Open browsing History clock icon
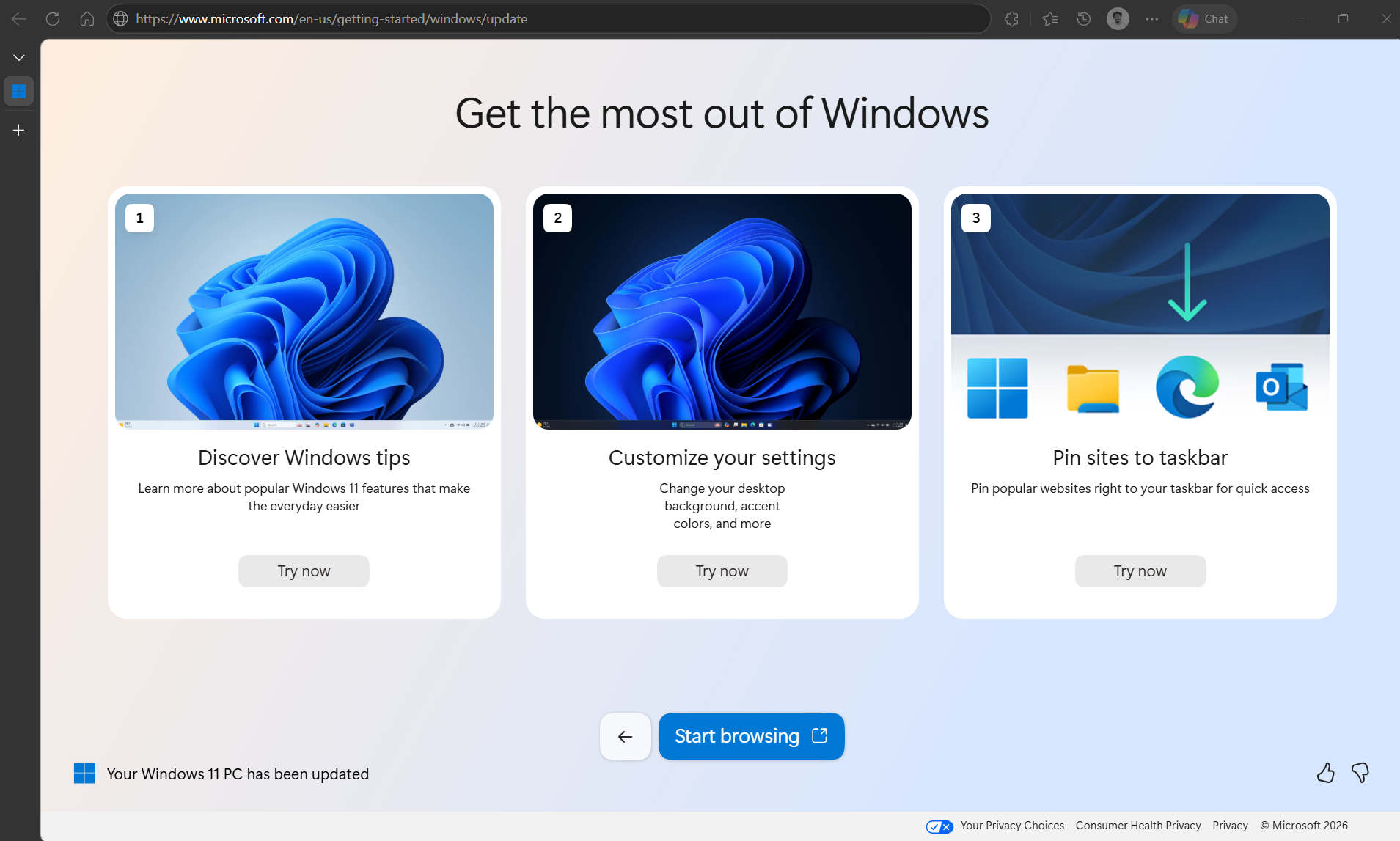 tap(1084, 18)
